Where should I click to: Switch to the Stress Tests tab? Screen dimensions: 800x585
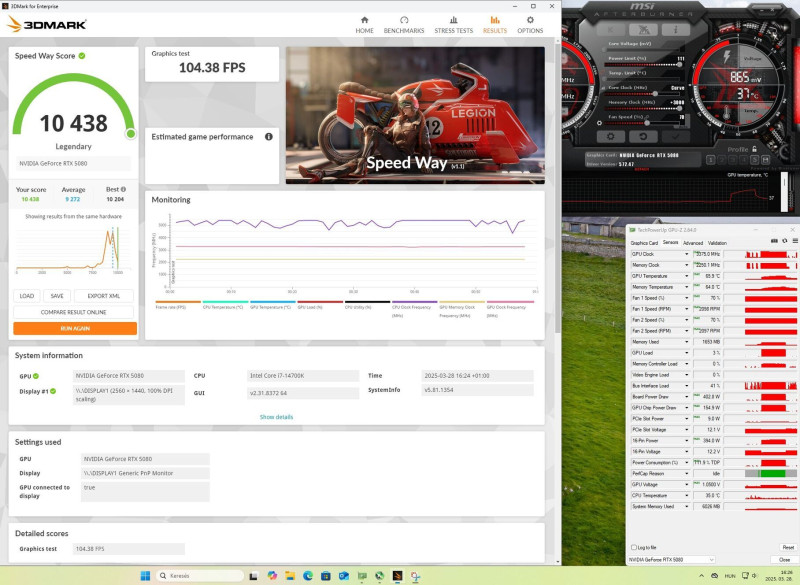454,25
